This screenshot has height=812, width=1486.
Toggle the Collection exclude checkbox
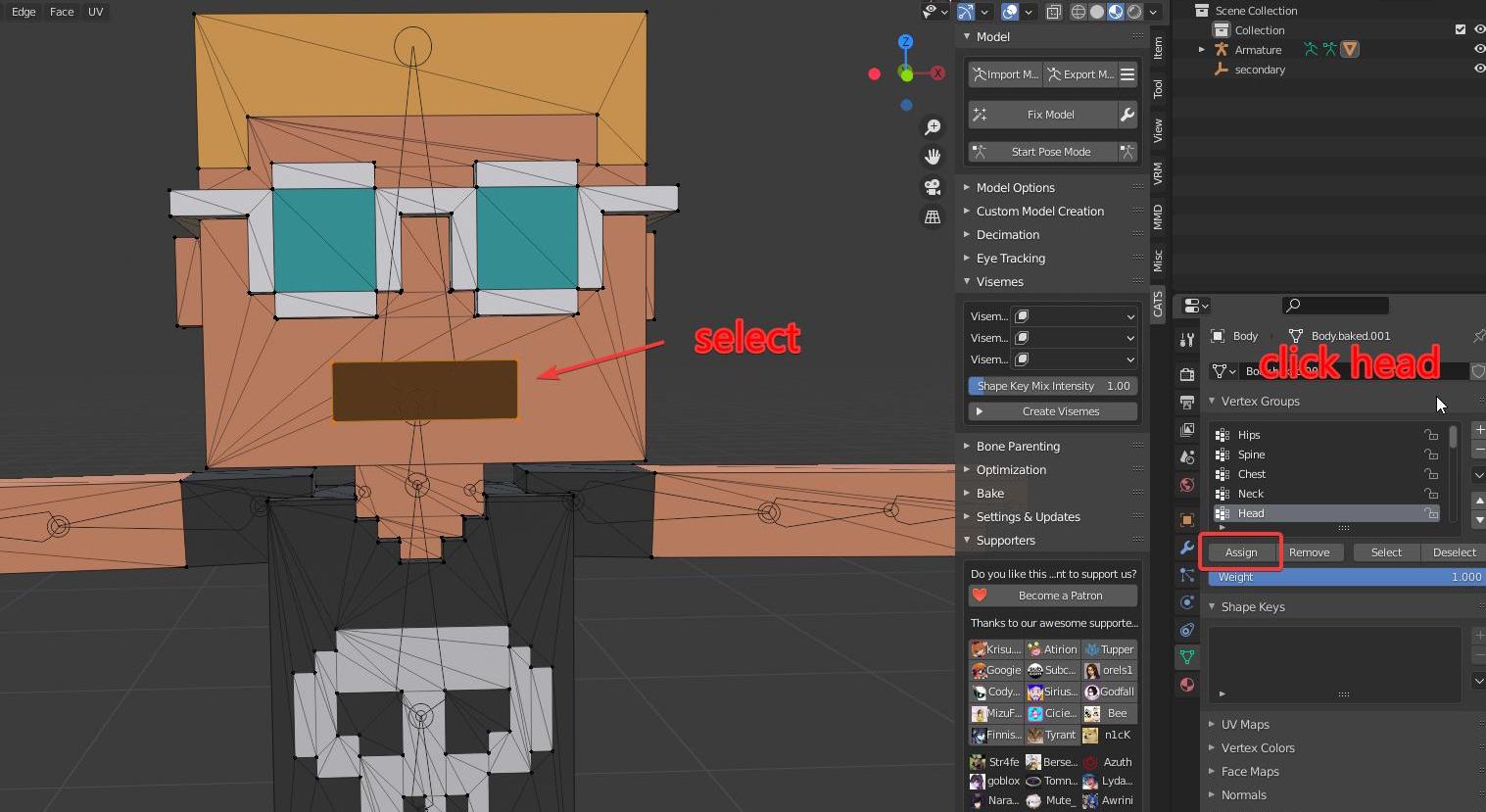click(x=1461, y=29)
